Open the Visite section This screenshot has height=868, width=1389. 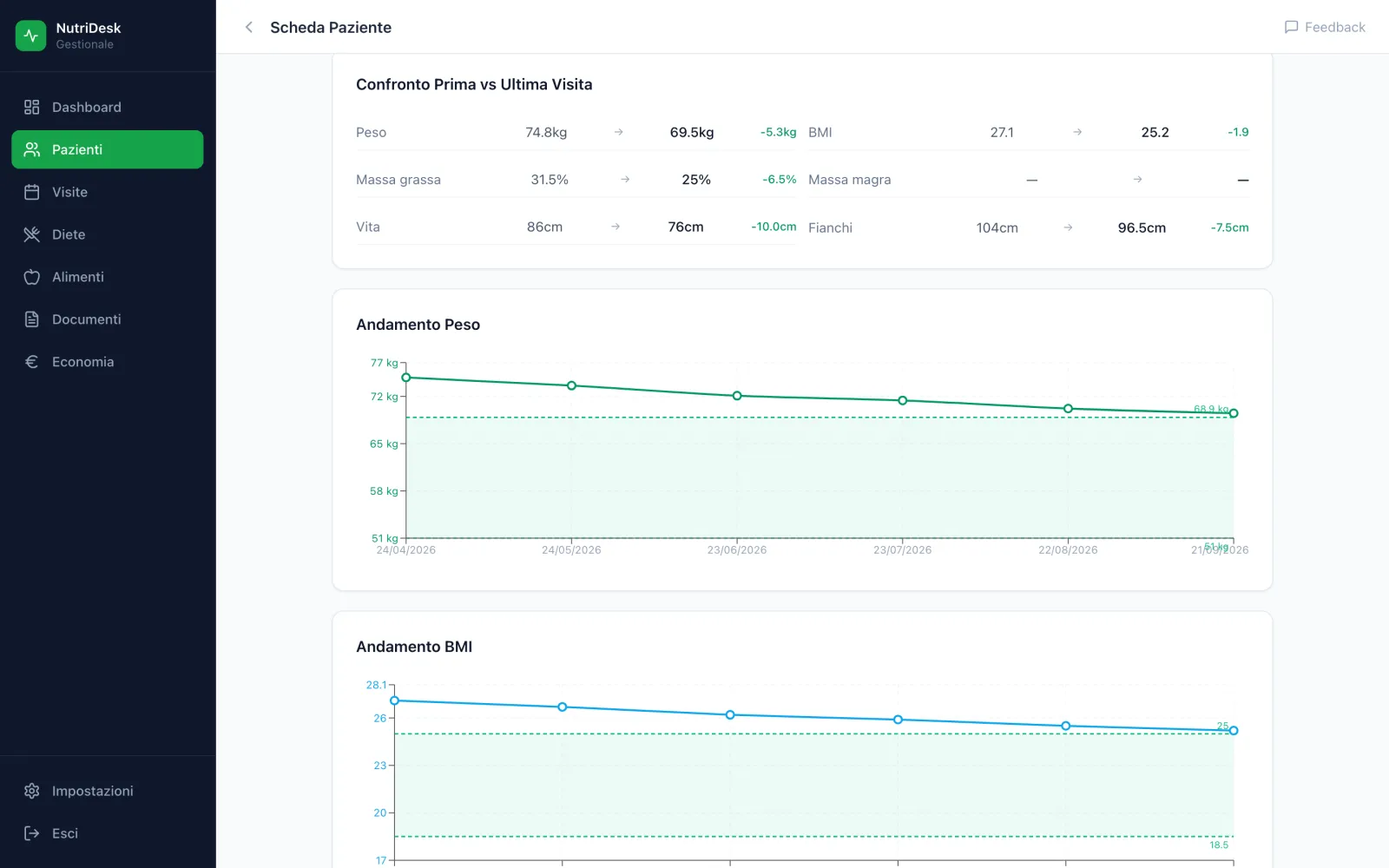[108, 192]
